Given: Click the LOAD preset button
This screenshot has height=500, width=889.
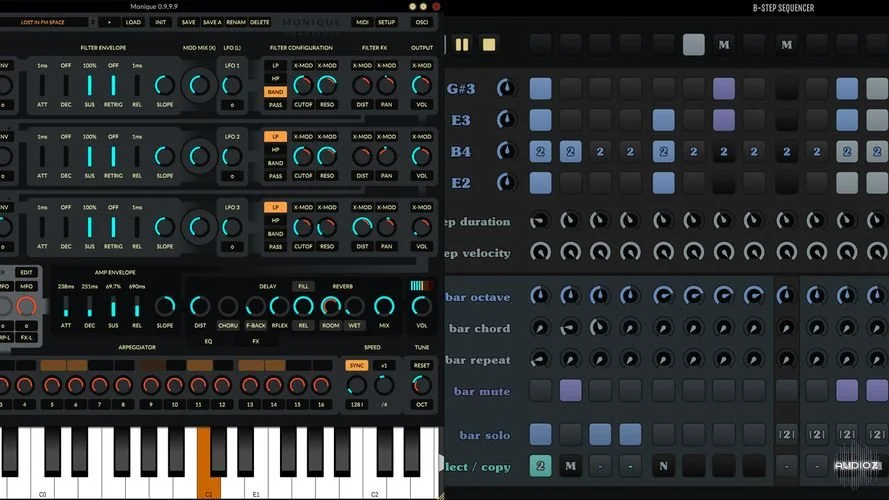Looking at the screenshot, I should pos(133,22).
